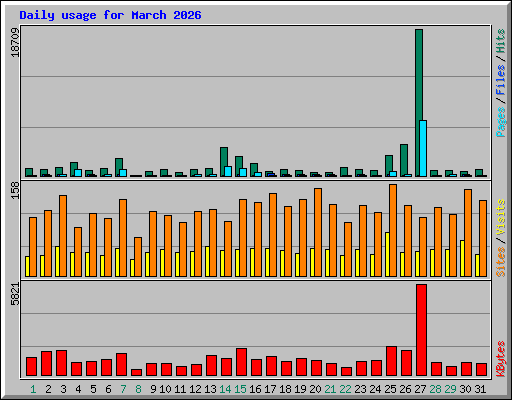Click day label 13 on the axis
This screenshot has width=512, height=400.
click(x=210, y=389)
